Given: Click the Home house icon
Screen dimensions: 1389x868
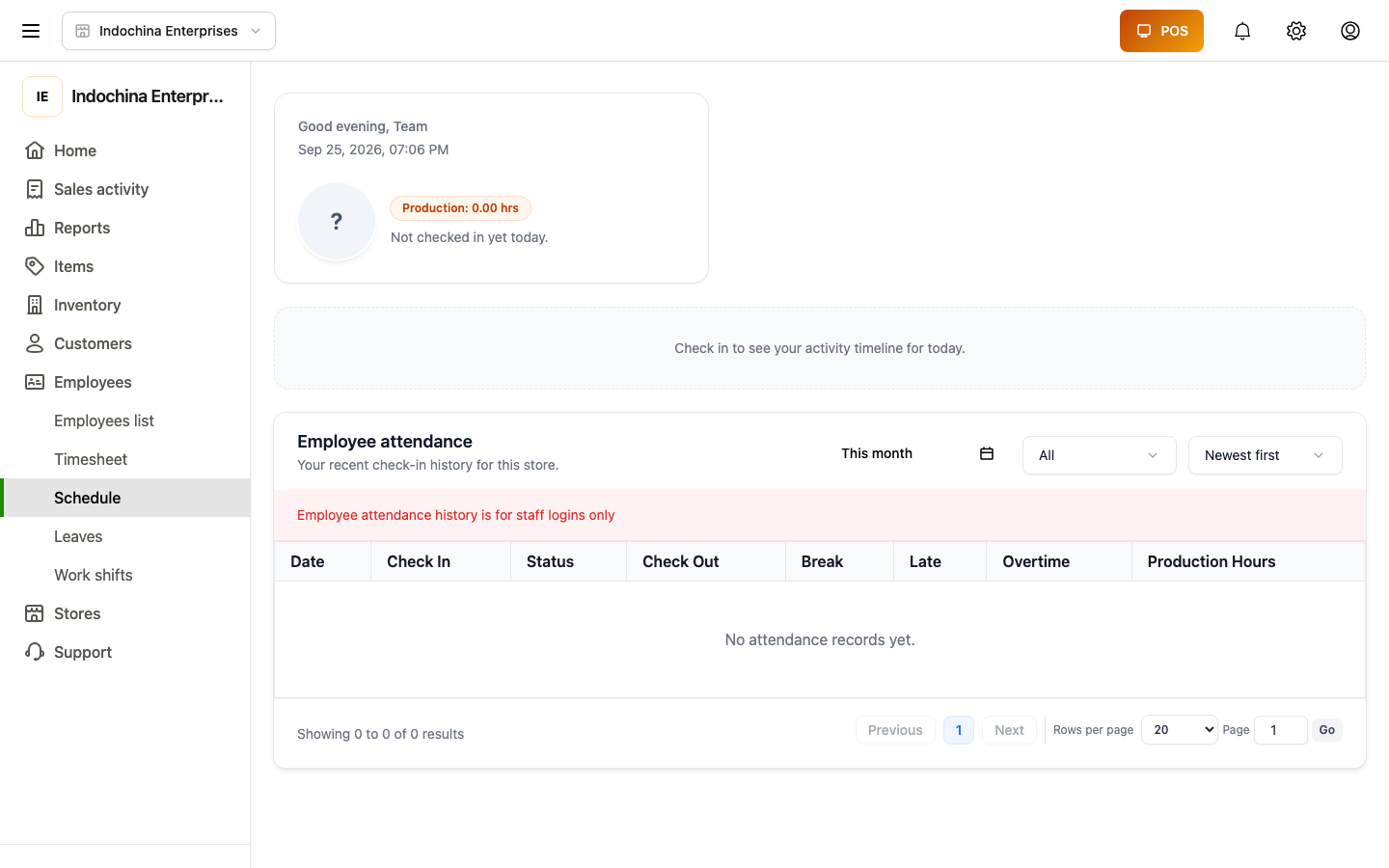Looking at the screenshot, I should tap(35, 150).
